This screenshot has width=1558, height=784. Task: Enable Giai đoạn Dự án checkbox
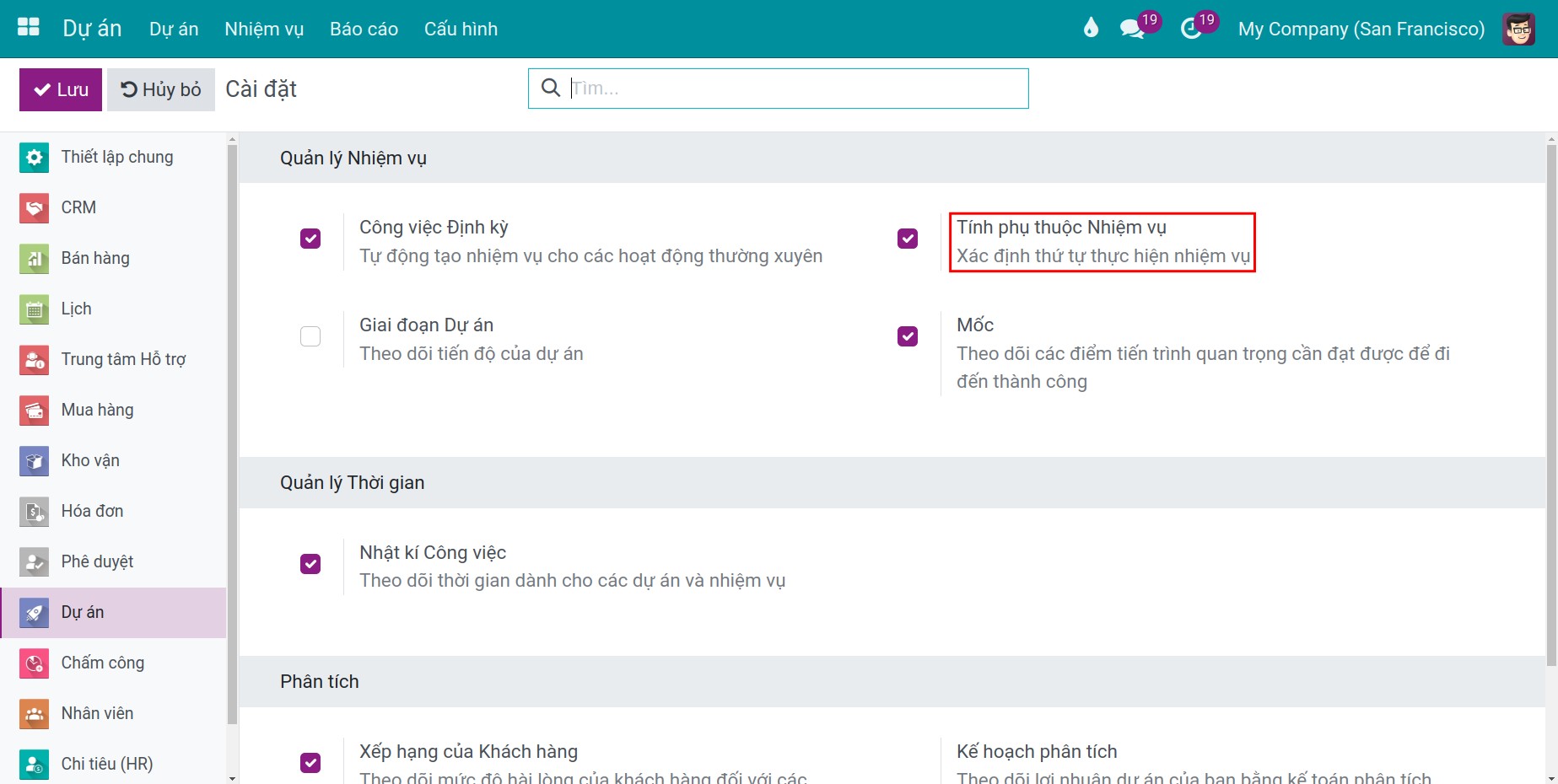(x=310, y=336)
